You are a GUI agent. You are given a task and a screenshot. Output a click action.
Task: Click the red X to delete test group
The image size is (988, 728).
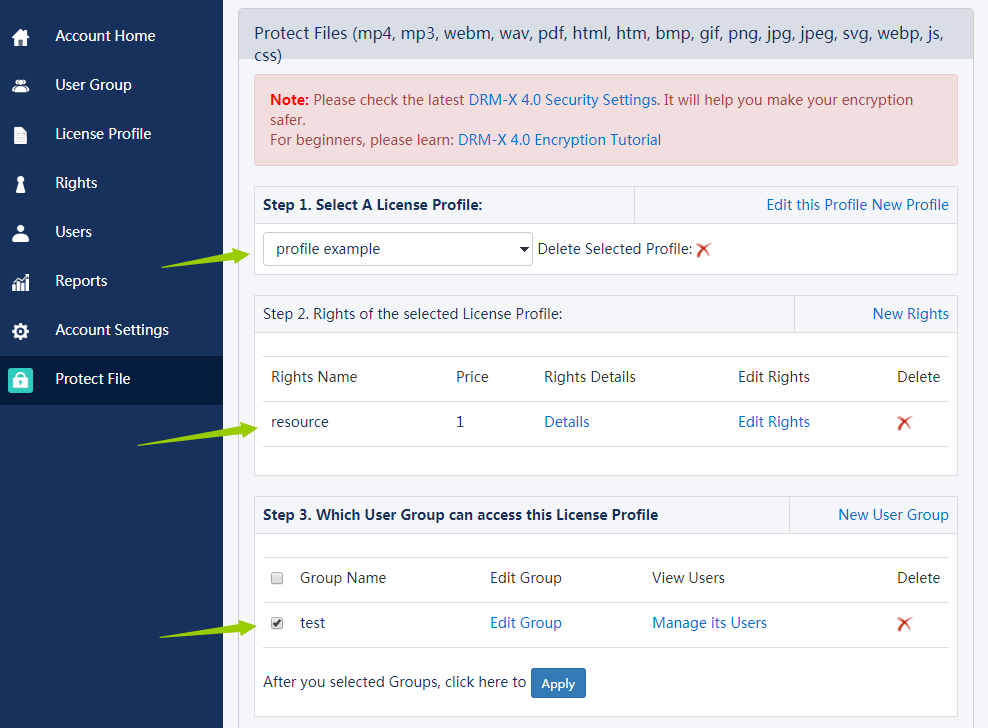tap(904, 622)
